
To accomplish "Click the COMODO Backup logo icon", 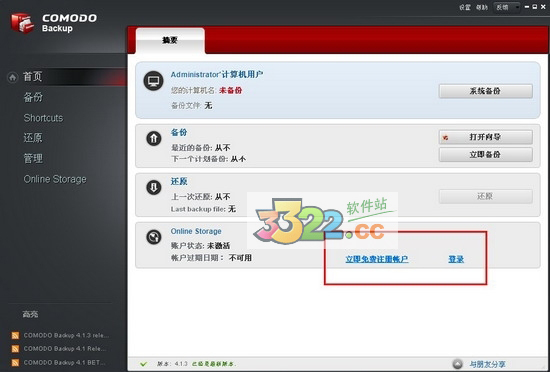I will tap(22, 23).
